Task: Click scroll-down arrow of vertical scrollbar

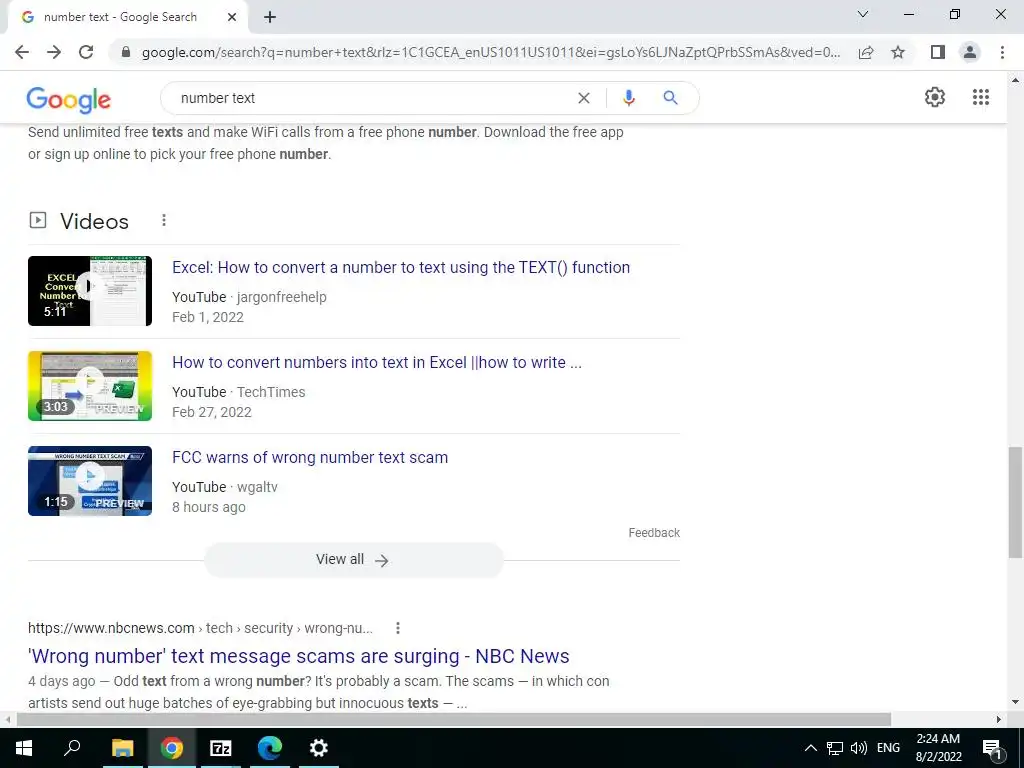Action: point(1016,703)
